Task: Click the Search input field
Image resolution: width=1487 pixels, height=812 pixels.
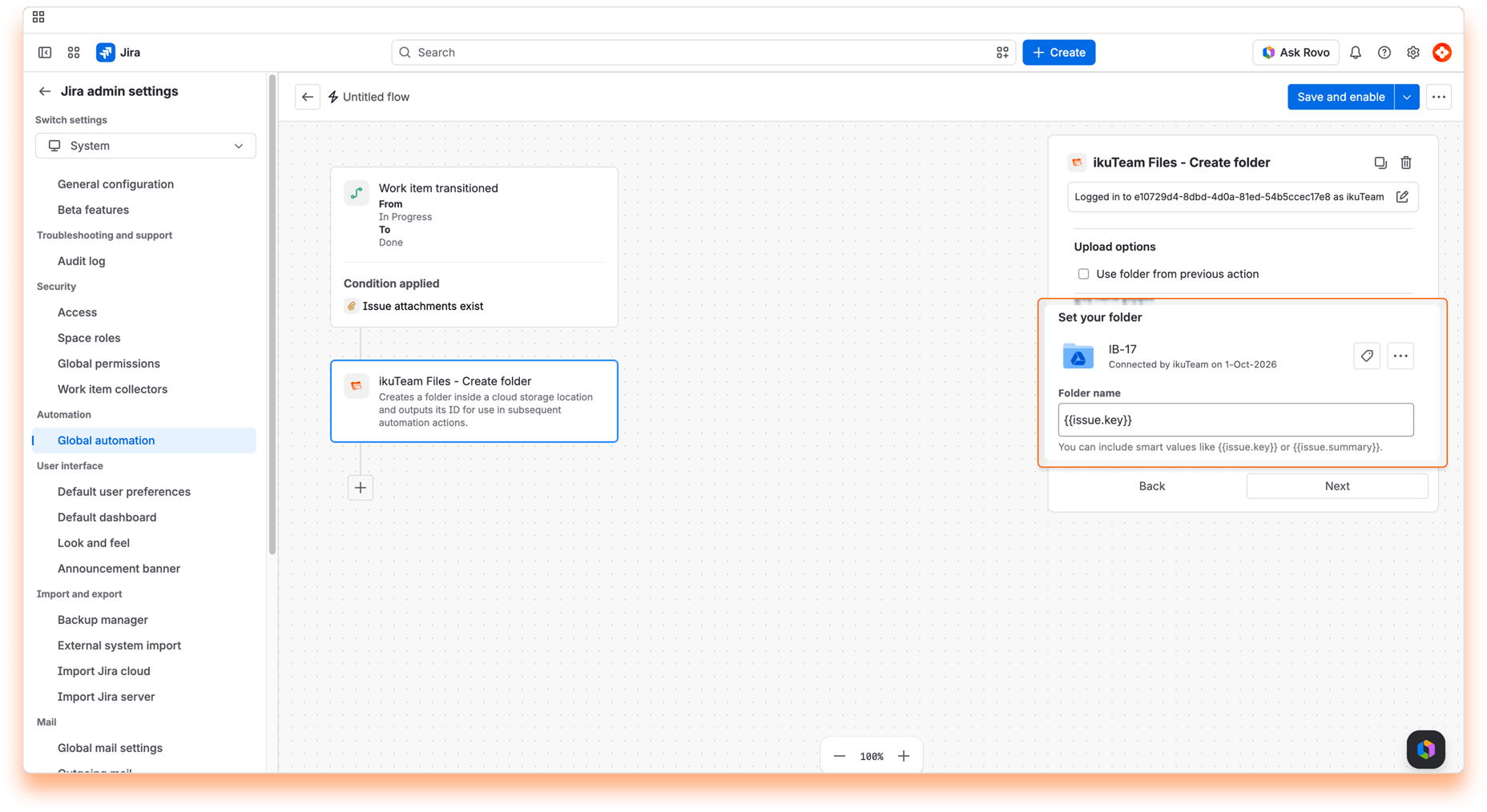Action: 703,52
